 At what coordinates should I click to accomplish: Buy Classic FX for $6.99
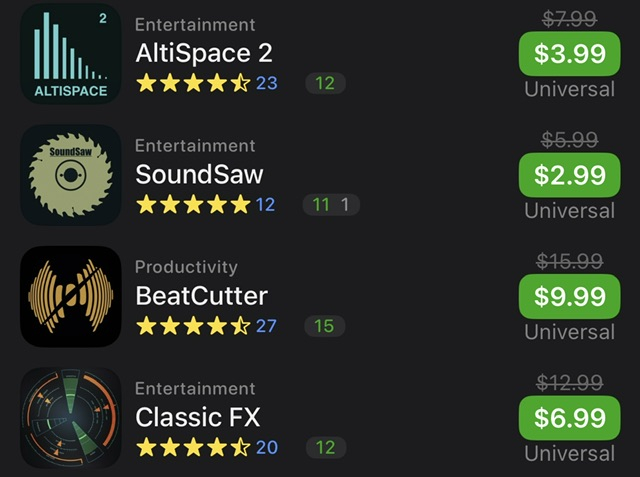click(x=569, y=418)
